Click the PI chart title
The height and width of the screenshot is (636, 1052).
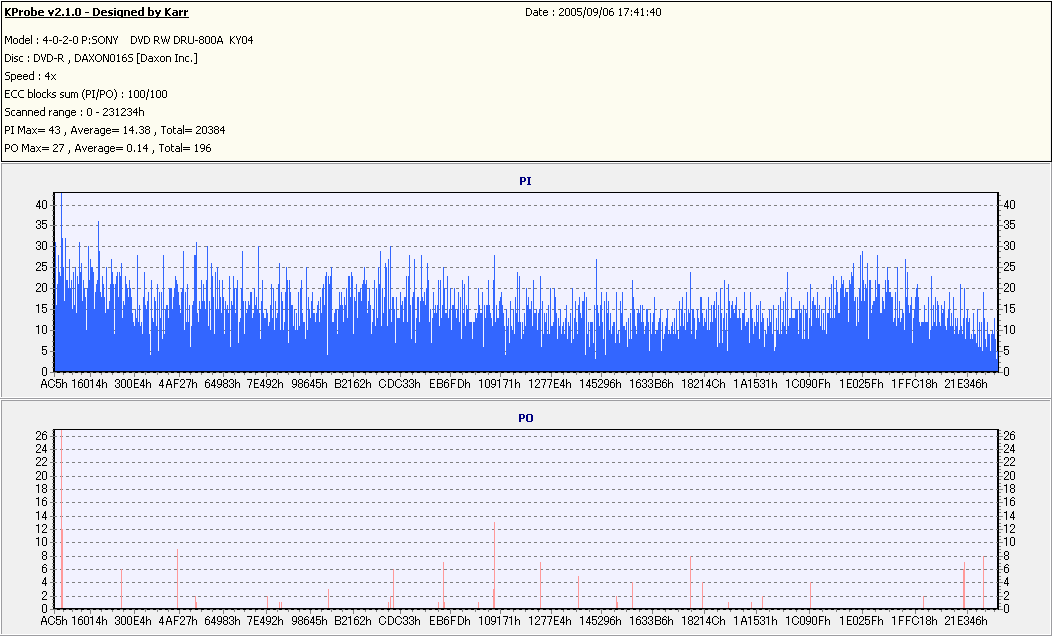point(525,181)
